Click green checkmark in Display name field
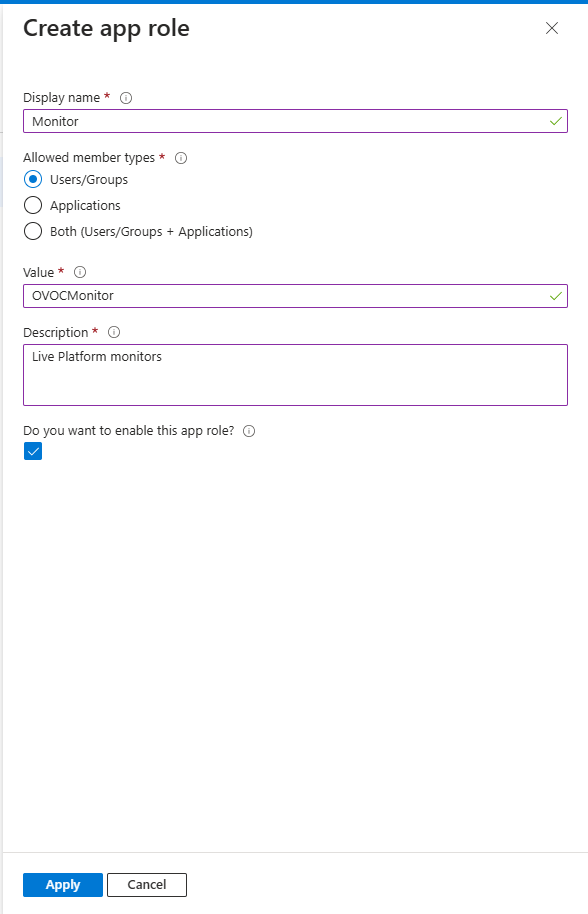This screenshot has height=914, width=588. click(556, 121)
